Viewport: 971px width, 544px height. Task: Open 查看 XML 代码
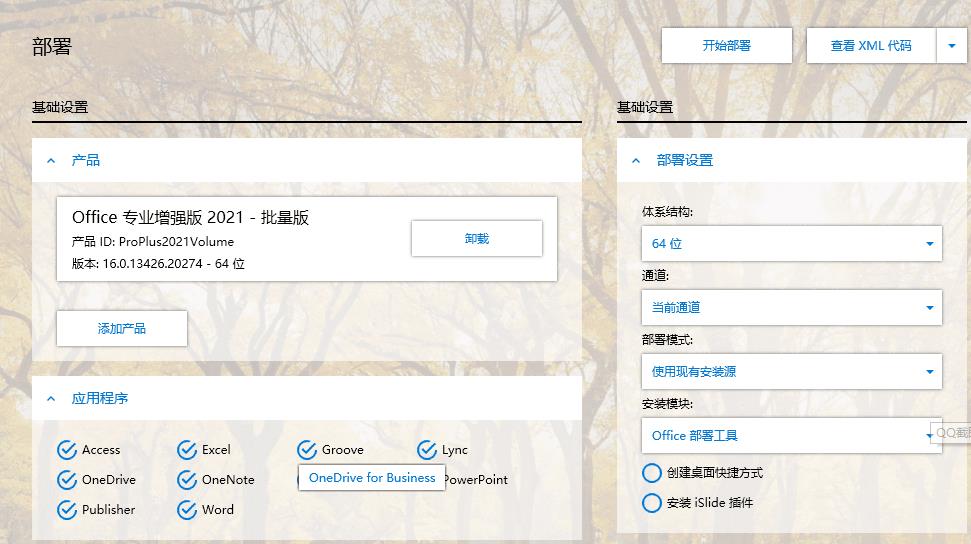tap(871, 45)
